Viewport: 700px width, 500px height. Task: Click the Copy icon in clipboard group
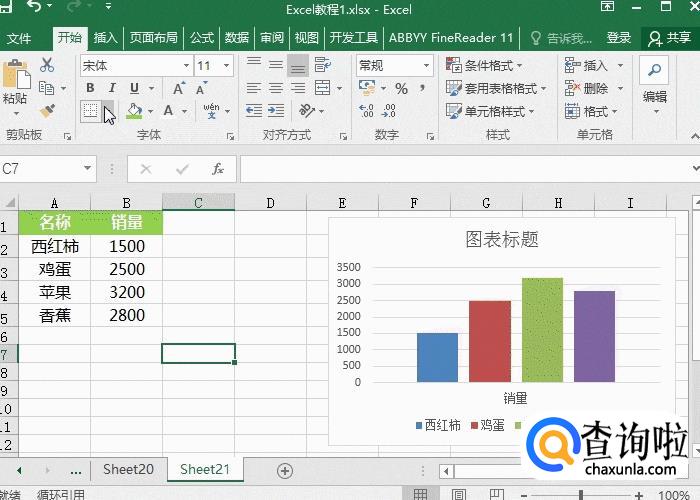point(46,88)
